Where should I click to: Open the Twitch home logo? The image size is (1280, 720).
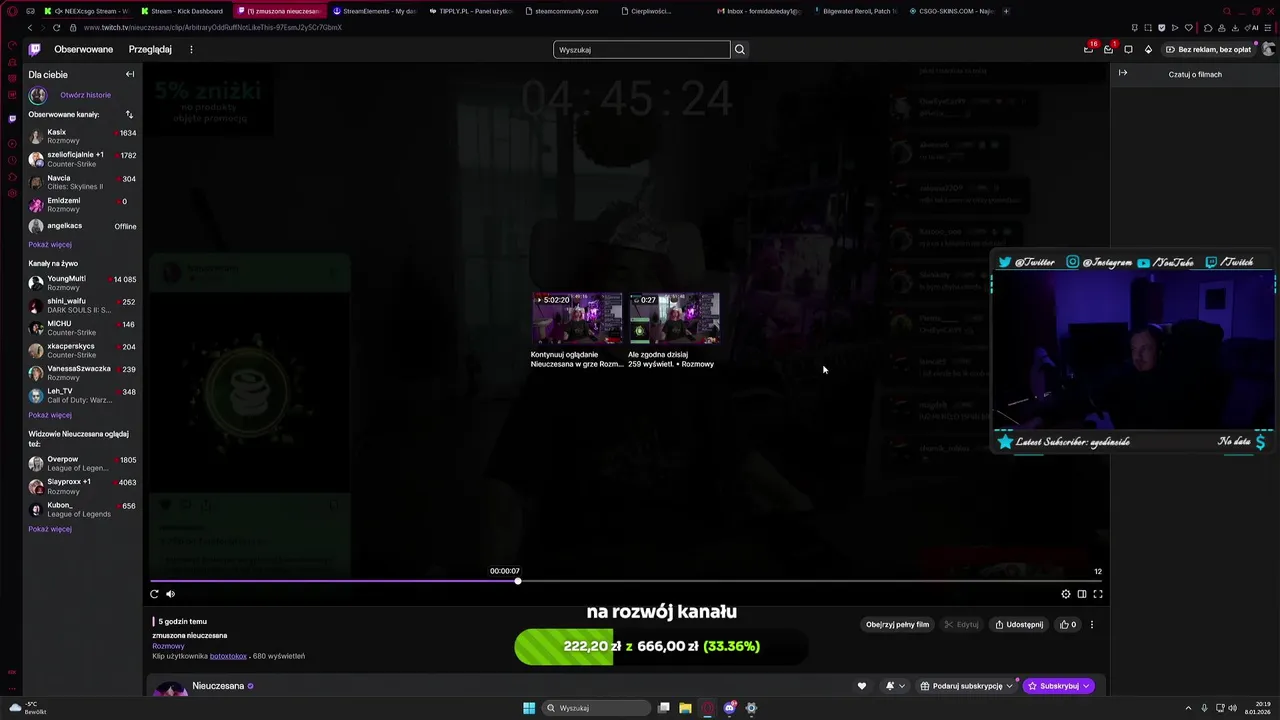click(35, 49)
